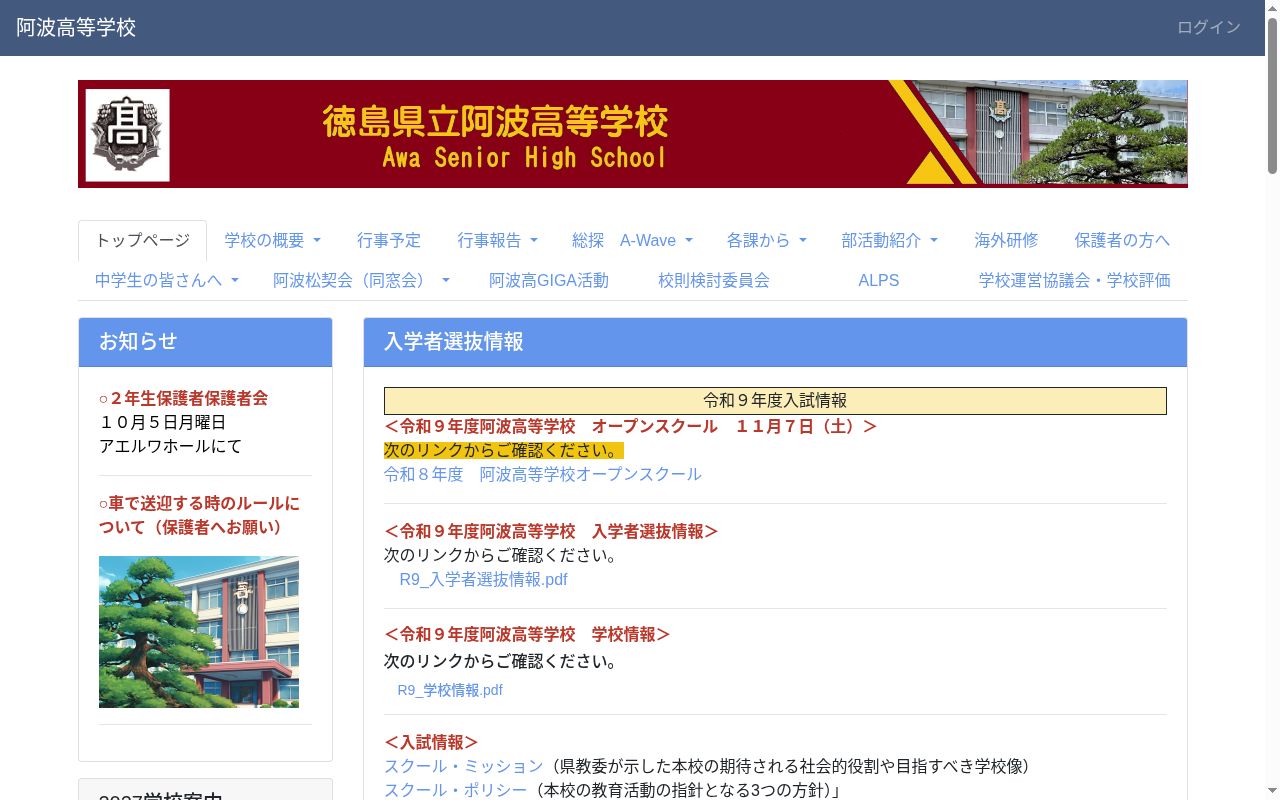Open 学校運営協議会・学校評価 menu item
1280x800 pixels.
click(1075, 280)
